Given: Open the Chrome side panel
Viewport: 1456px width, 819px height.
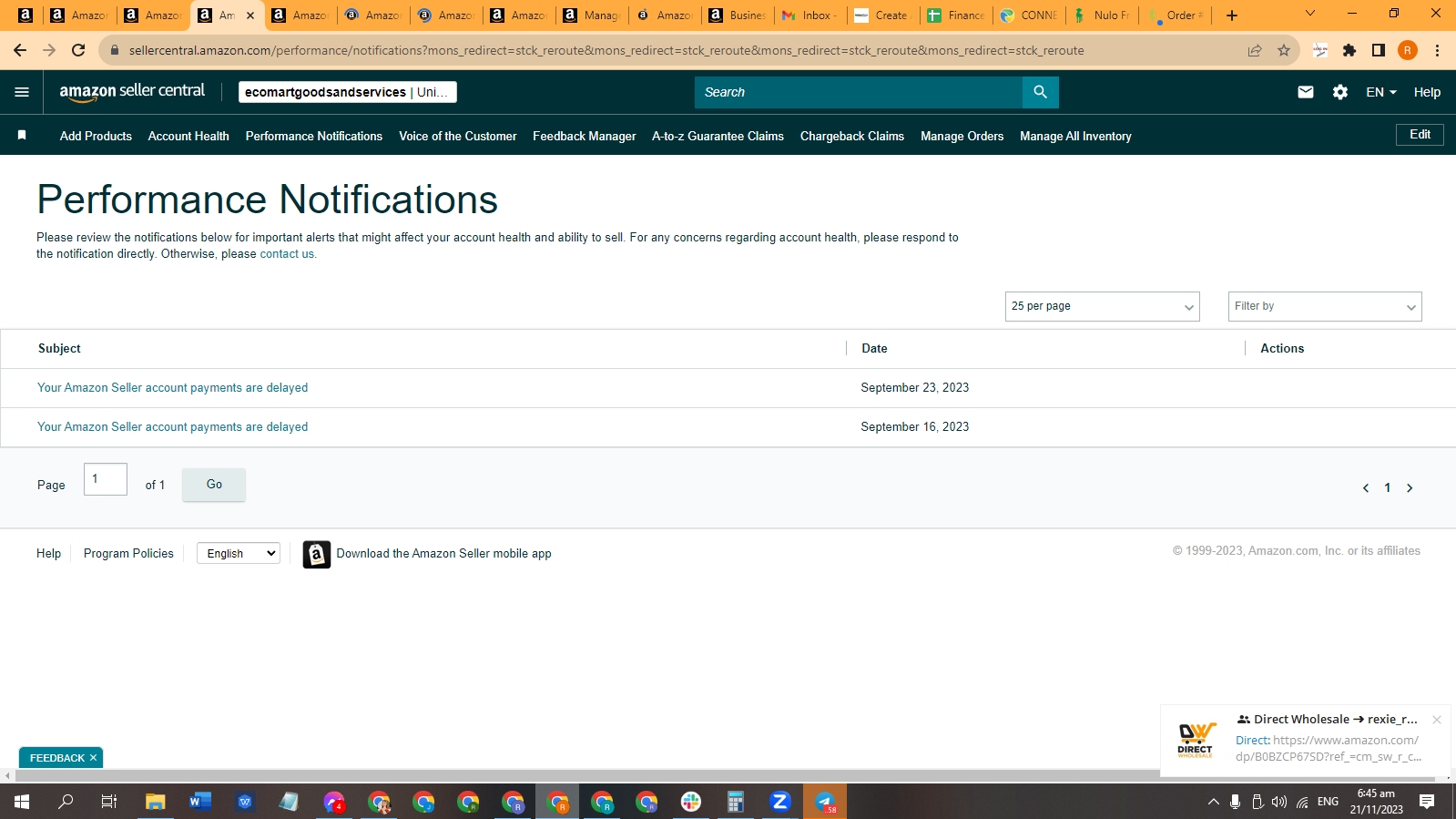Looking at the screenshot, I should [1379, 50].
